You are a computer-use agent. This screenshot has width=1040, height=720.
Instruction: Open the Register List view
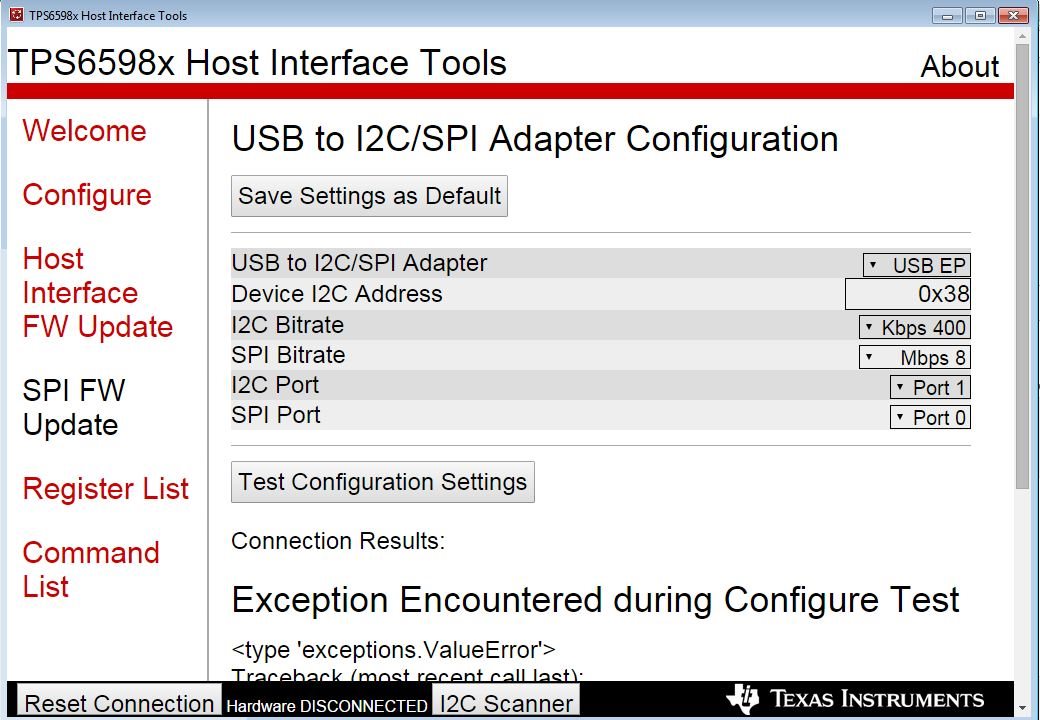pyautogui.click(x=105, y=489)
